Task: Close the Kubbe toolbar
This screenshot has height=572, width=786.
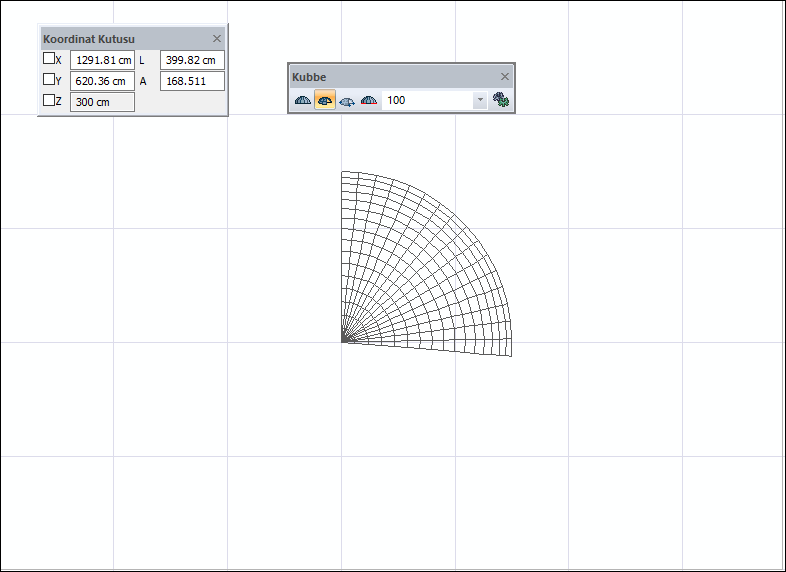Action: (x=505, y=77)
